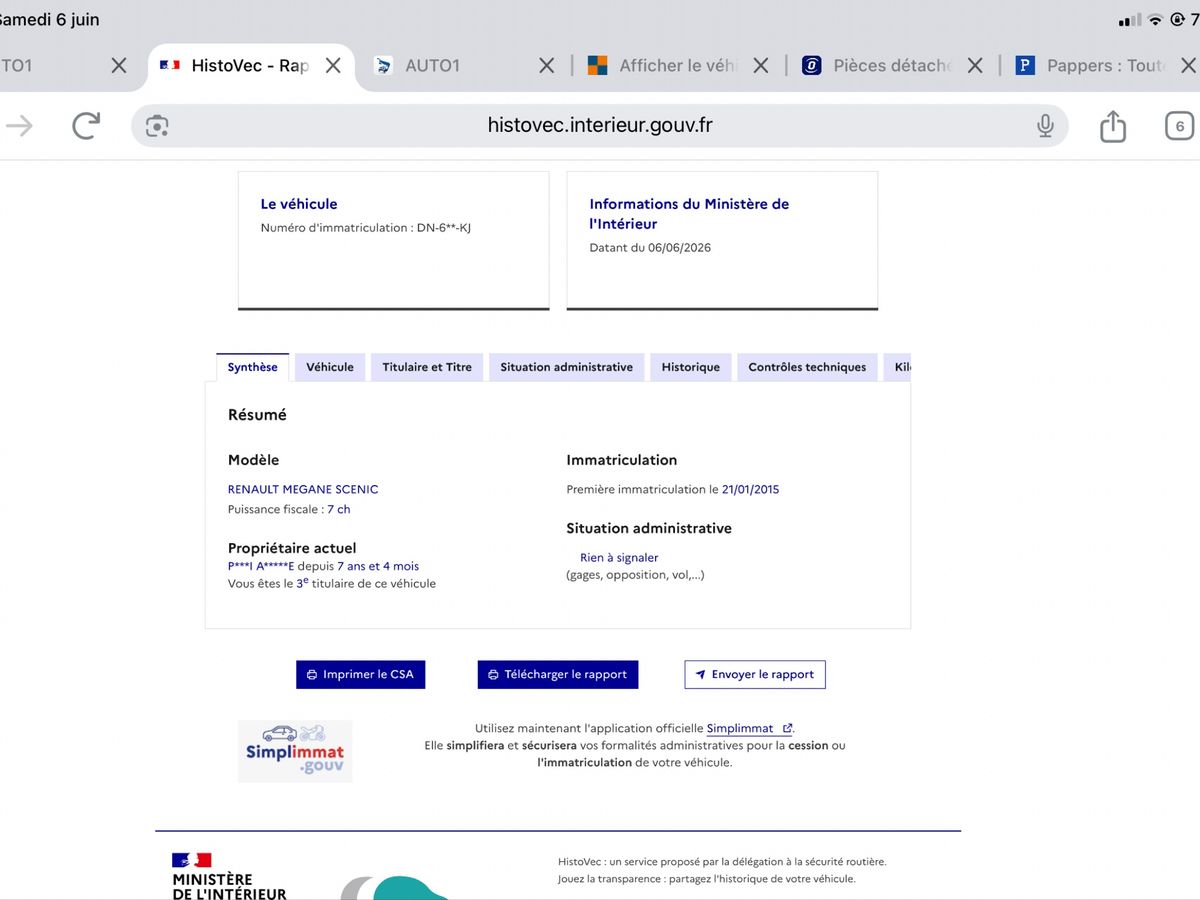Switch to the Pièces détachées tab
Image resolution: width=1200 pixels, height=900 pixels.
point(877,65)
